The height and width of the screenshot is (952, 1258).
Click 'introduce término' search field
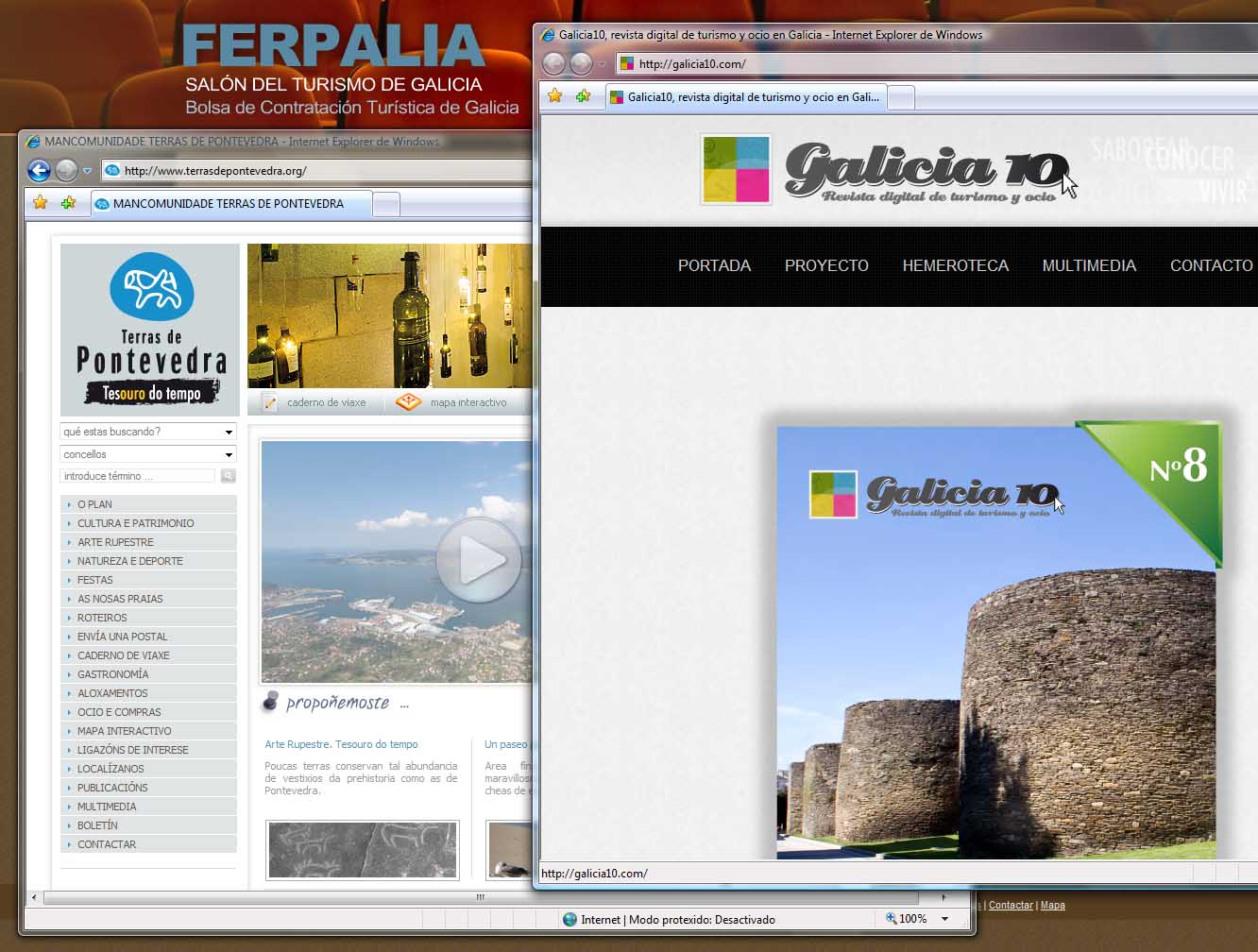pos(139,476)
